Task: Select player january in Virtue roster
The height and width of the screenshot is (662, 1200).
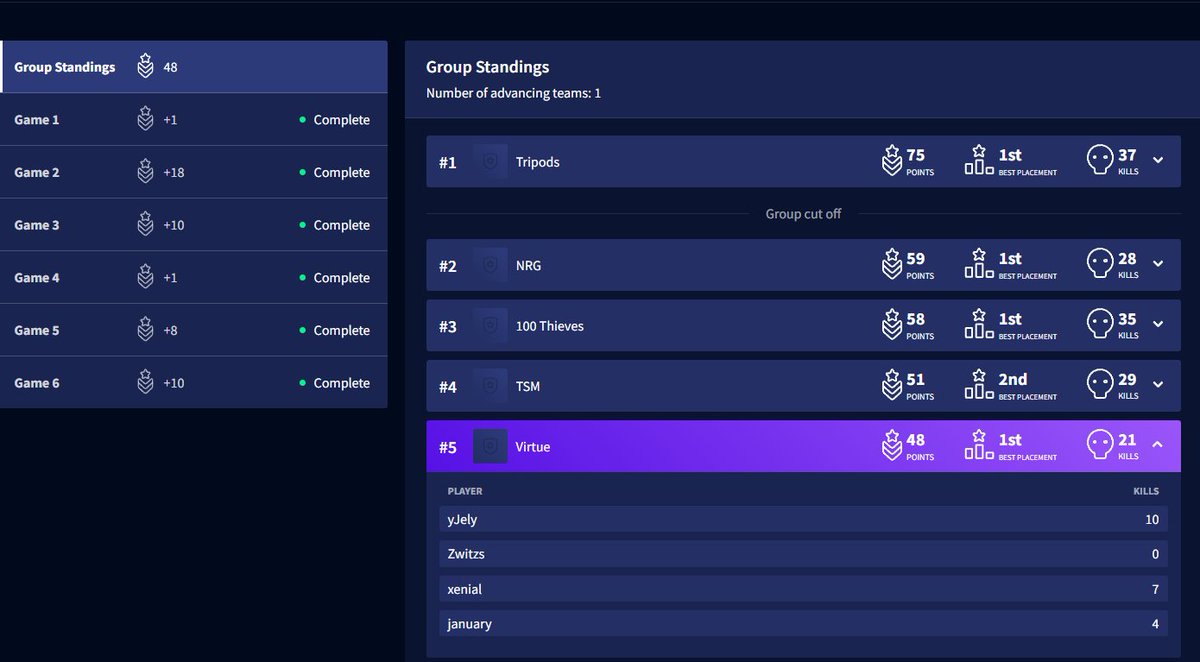Action: pyautogui.click(x=803, y=624)
